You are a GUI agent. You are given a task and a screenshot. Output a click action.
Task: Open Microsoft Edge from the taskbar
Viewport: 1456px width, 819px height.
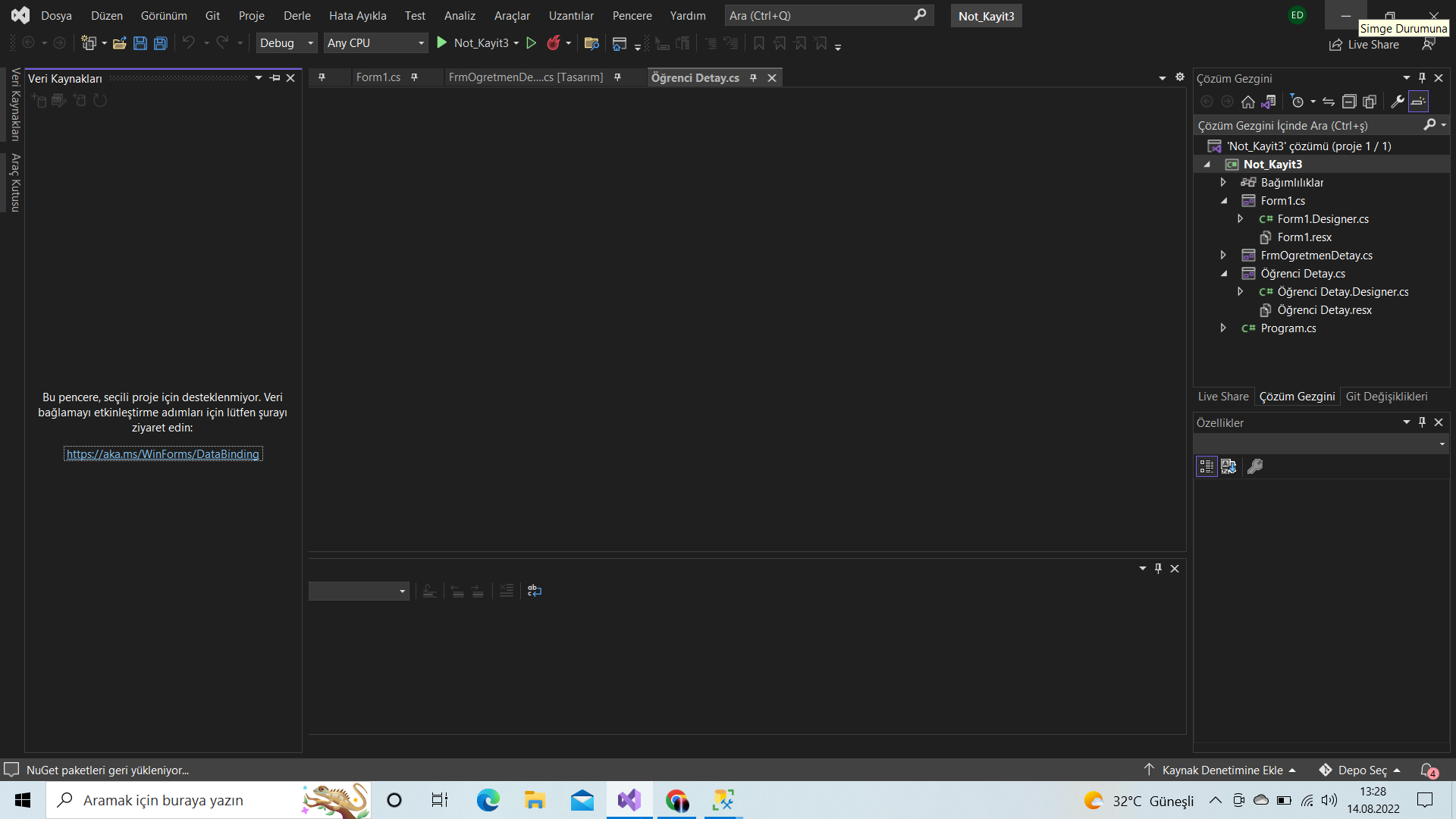click(x=488, y=800)
